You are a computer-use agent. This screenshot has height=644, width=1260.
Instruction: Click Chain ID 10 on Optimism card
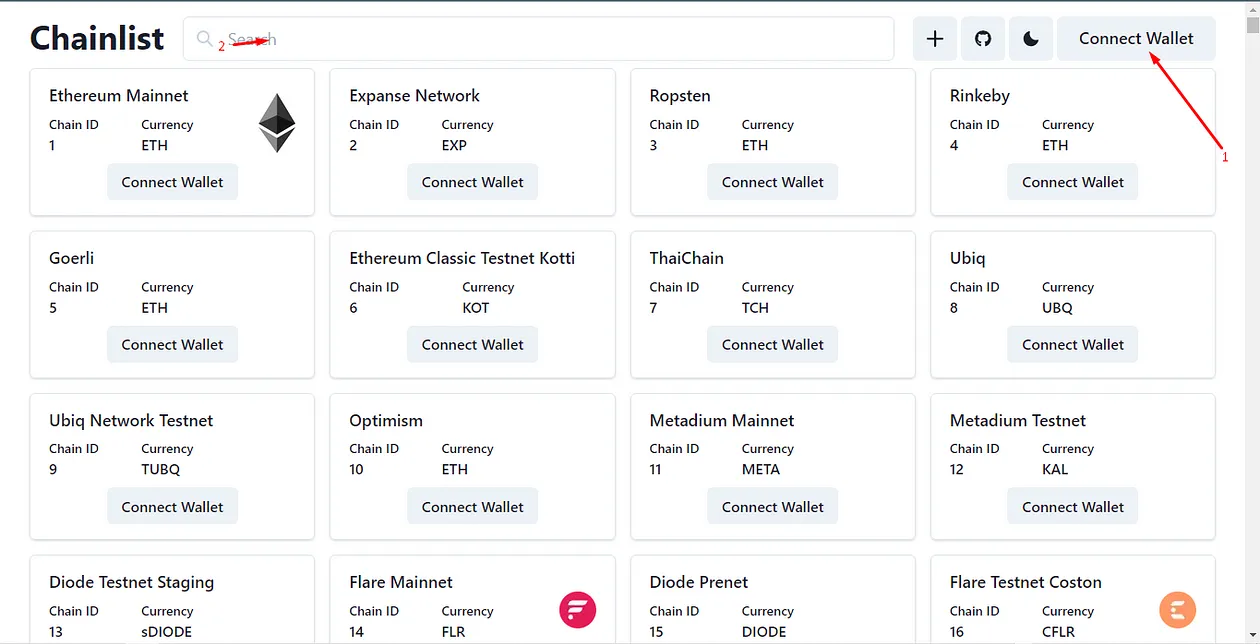click(357, 470)
